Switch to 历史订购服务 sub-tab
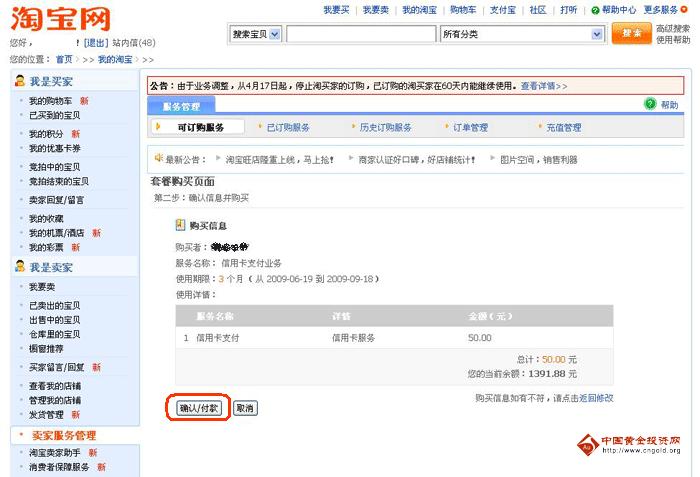The width and height of the screenshot is (700, 477). tap(385, 127)
